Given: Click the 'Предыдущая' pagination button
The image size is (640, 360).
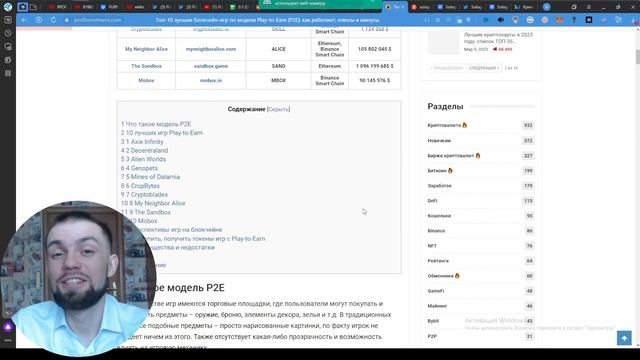Looking at the screenshot, I should (446, 68).
